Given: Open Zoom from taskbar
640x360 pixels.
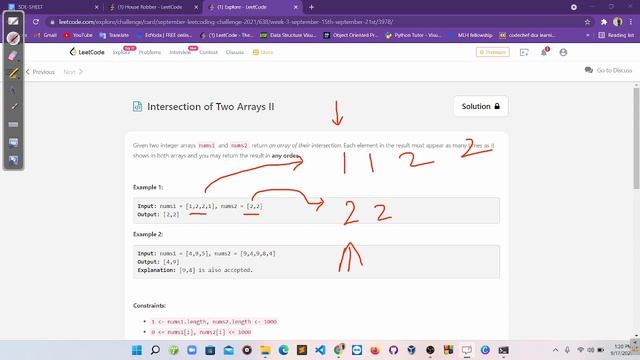Looking at the screenshot, I should [192, 350].
